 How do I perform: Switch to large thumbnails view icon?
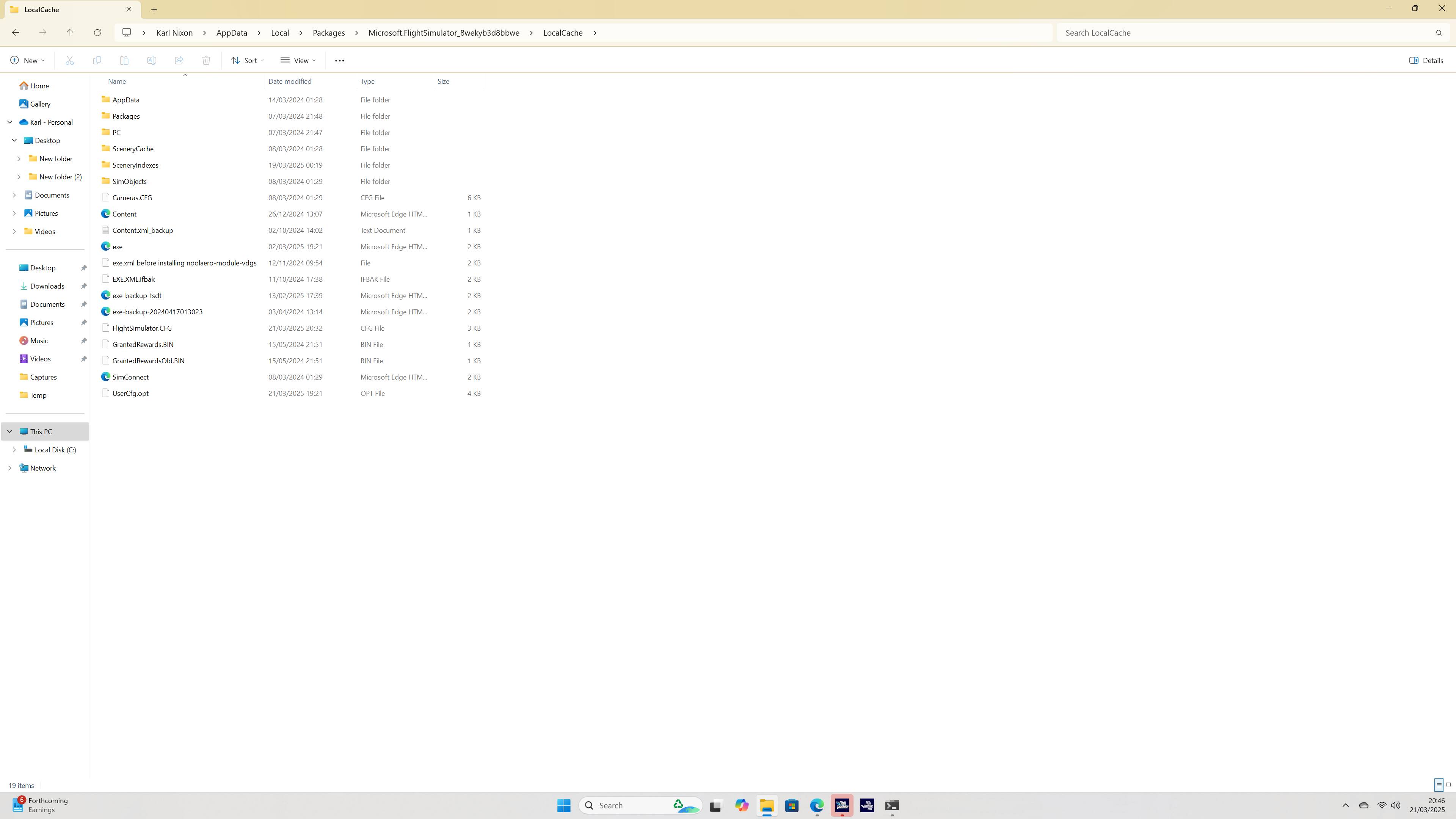tap(1448, 785)
